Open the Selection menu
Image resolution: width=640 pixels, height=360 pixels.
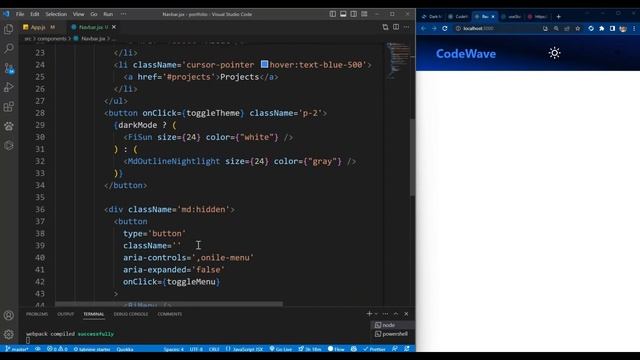(56, 14)
